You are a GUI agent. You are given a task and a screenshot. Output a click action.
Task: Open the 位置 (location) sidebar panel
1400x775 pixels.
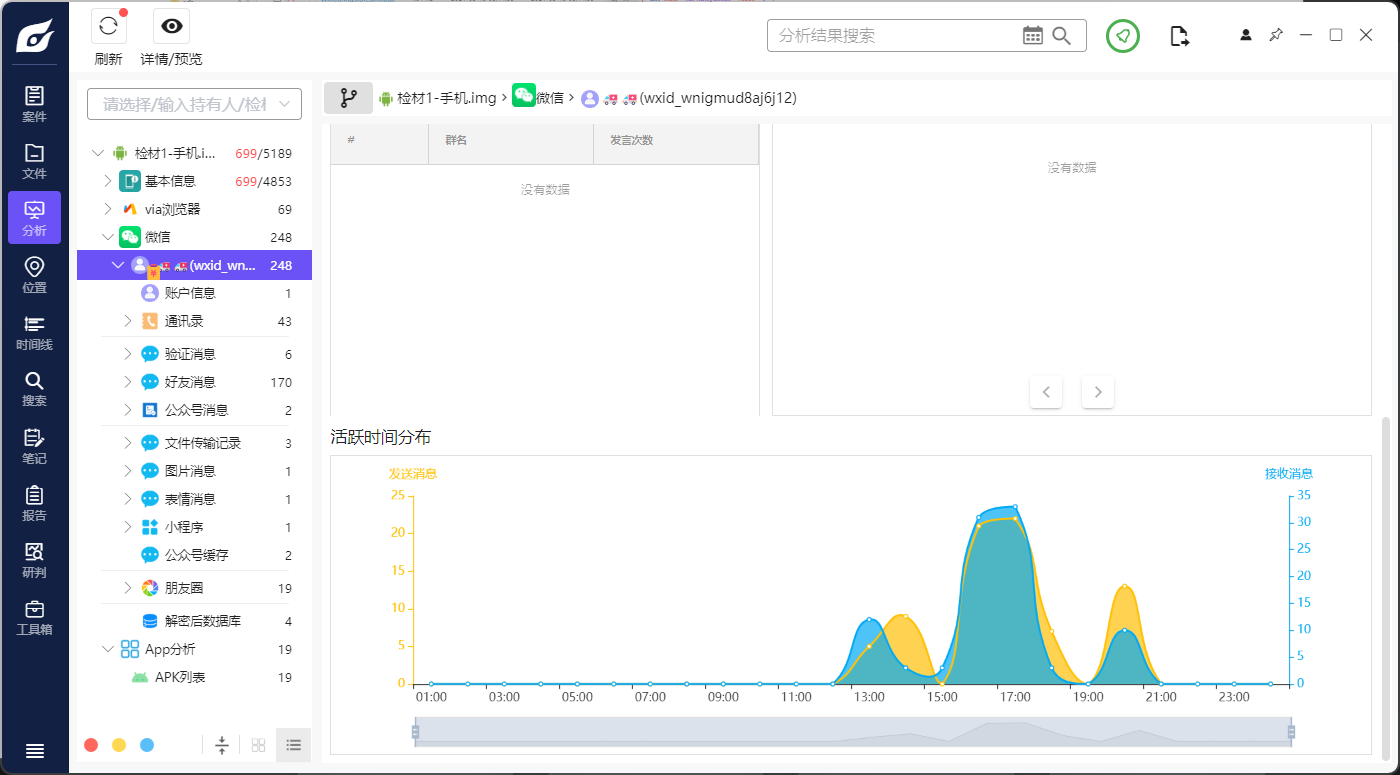[34, 274]
